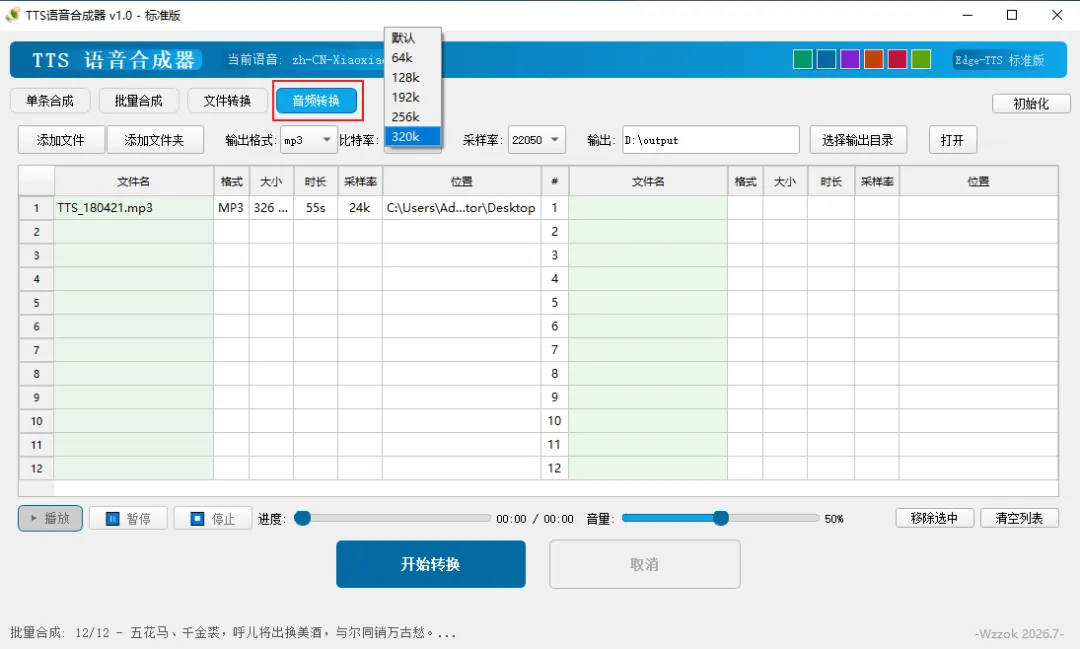Switch to the 音频转换 tab
Viewport: 1080px width, 649px height.
pyautogui.click(x=317, y=101)
